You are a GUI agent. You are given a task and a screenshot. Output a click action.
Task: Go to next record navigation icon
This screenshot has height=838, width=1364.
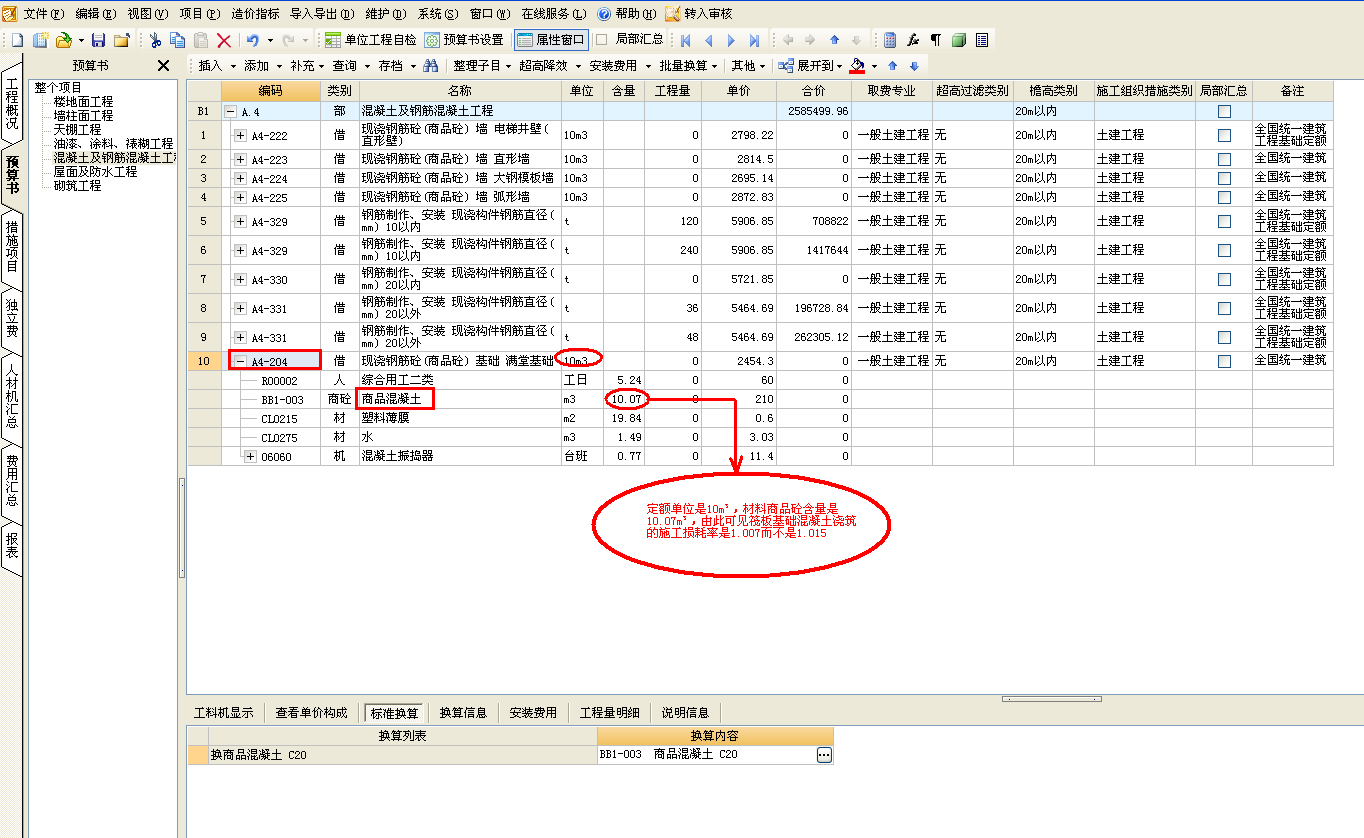coord(731,40)
